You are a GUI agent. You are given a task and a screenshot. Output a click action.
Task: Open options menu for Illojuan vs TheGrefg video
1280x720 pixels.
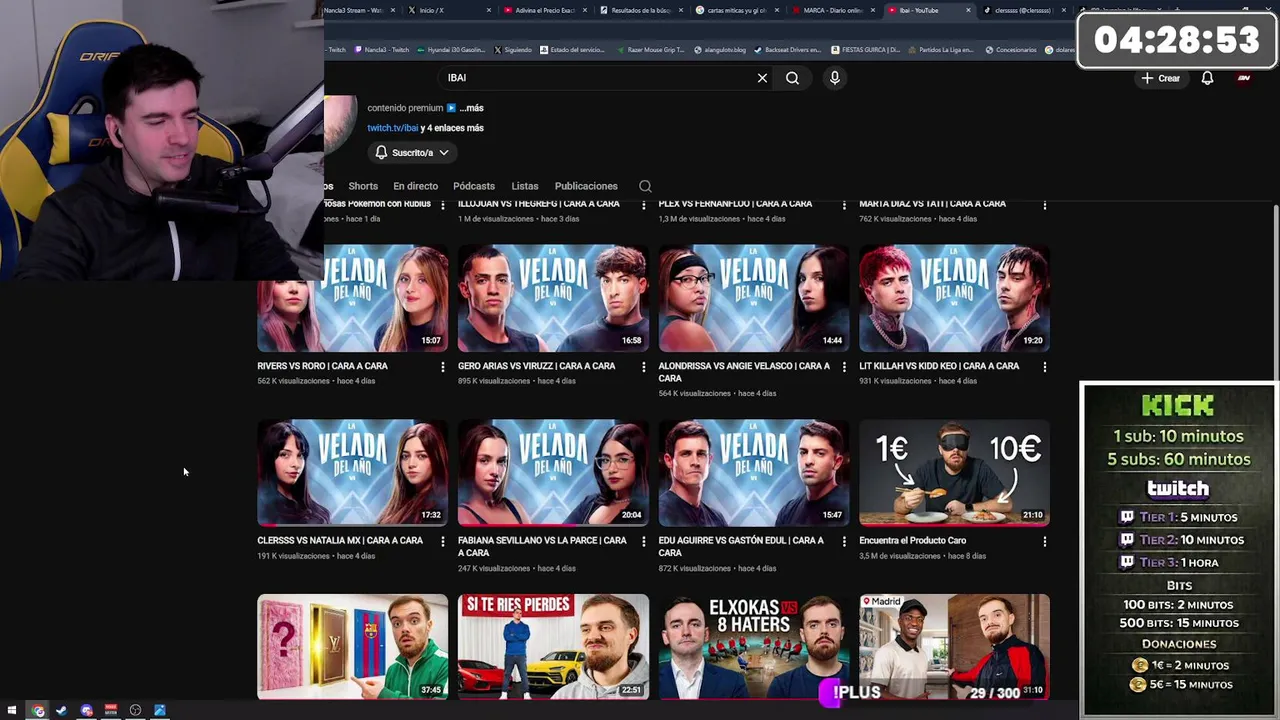coord(643,204)
